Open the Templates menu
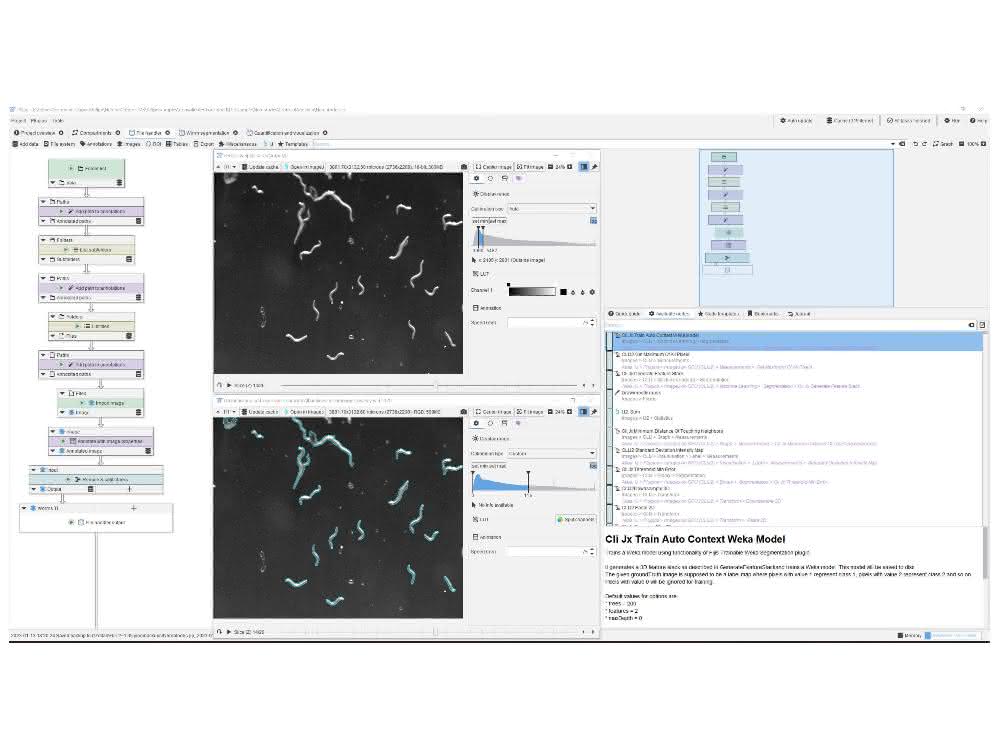 point(293,144)
